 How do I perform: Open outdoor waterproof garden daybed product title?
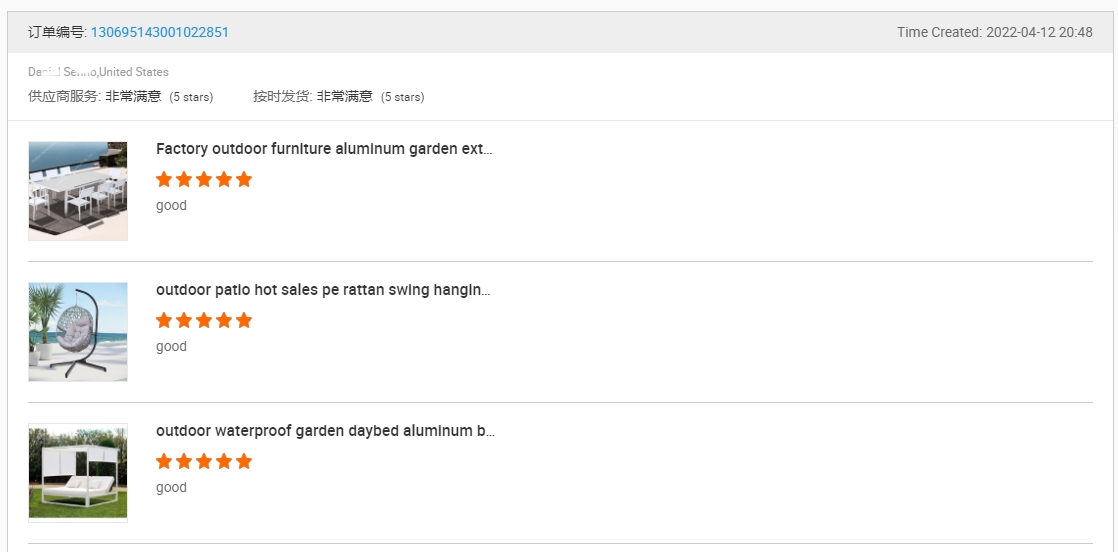pos(325,431)
